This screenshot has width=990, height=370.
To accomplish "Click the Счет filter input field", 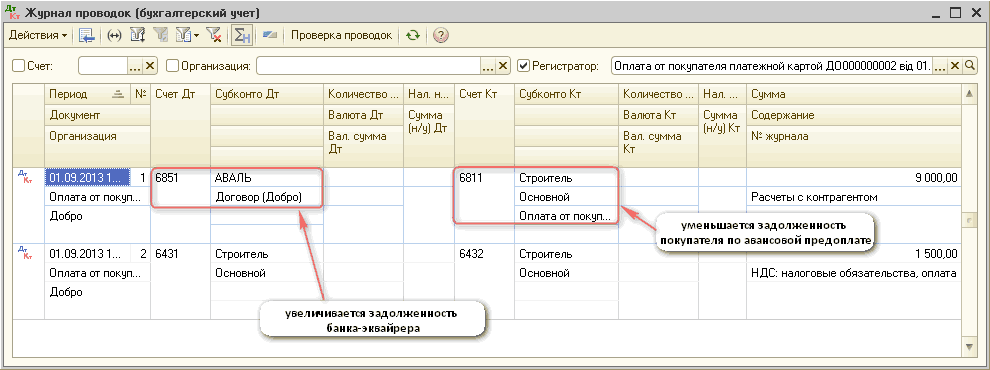I will click(104, 66).
